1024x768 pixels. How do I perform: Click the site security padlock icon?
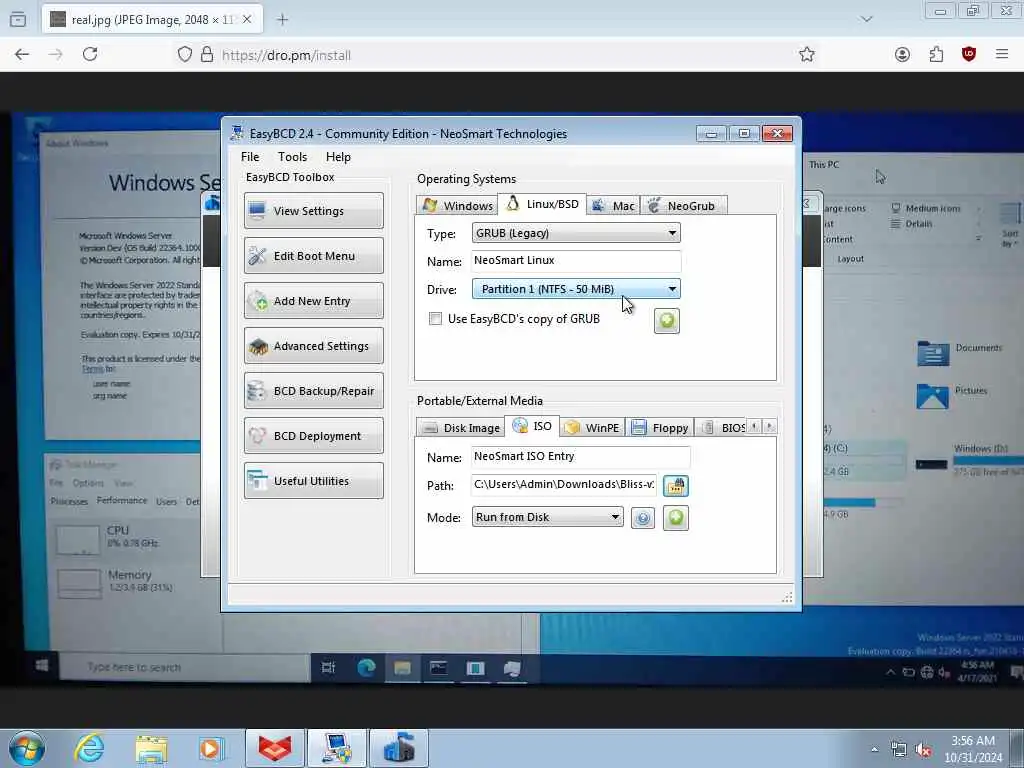[x=207, y=54]
